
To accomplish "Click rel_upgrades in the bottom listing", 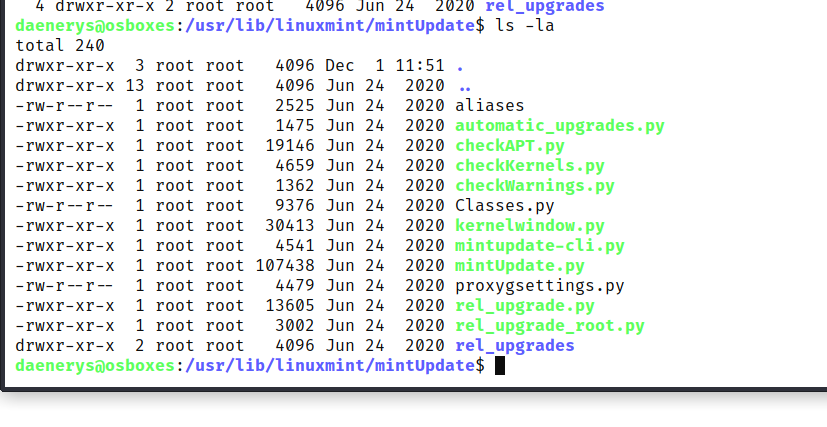I will tap(515, 346).
